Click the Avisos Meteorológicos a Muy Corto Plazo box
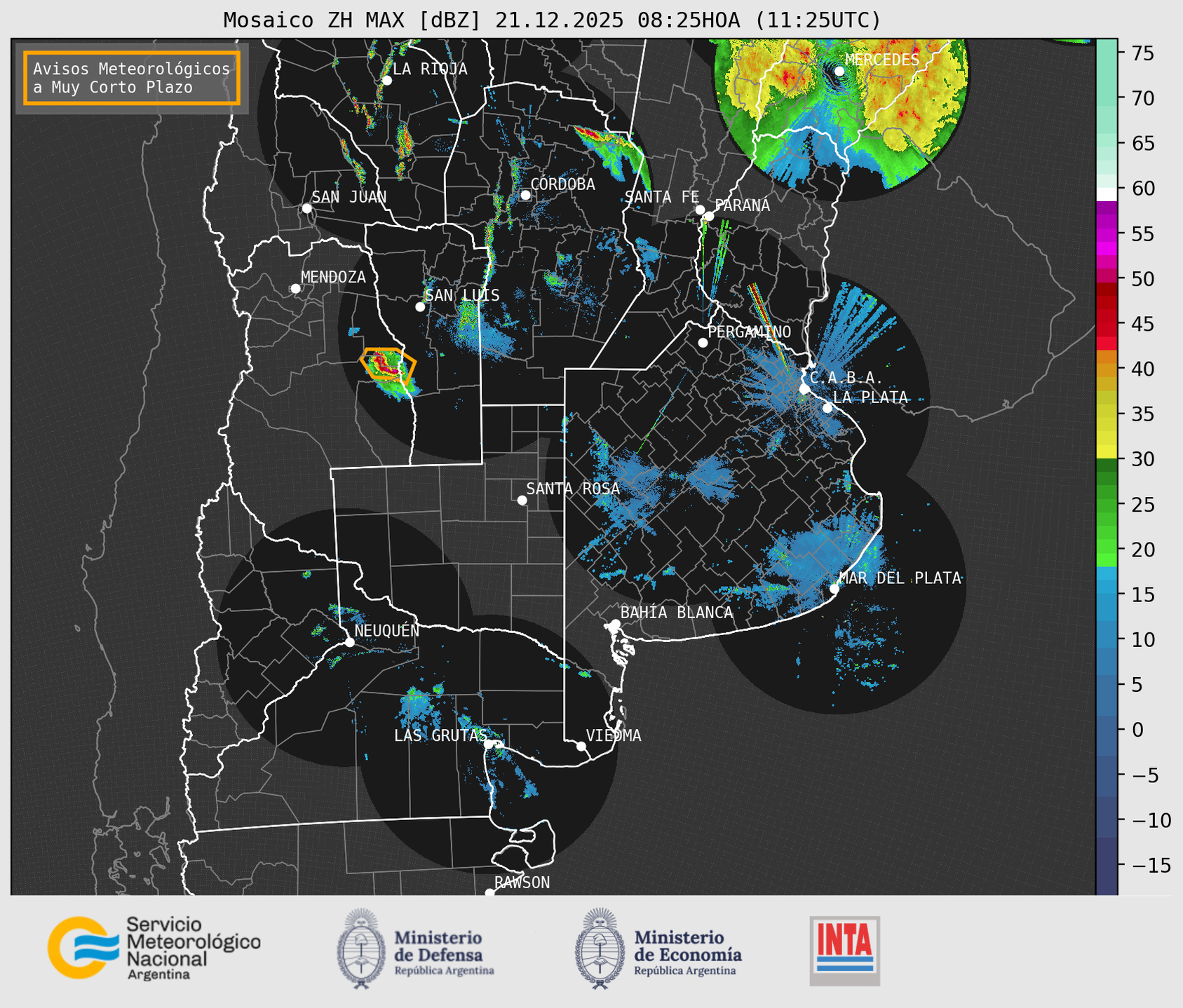The height and width of the screenshot is (1008, 1183). [x=132, y=78]
